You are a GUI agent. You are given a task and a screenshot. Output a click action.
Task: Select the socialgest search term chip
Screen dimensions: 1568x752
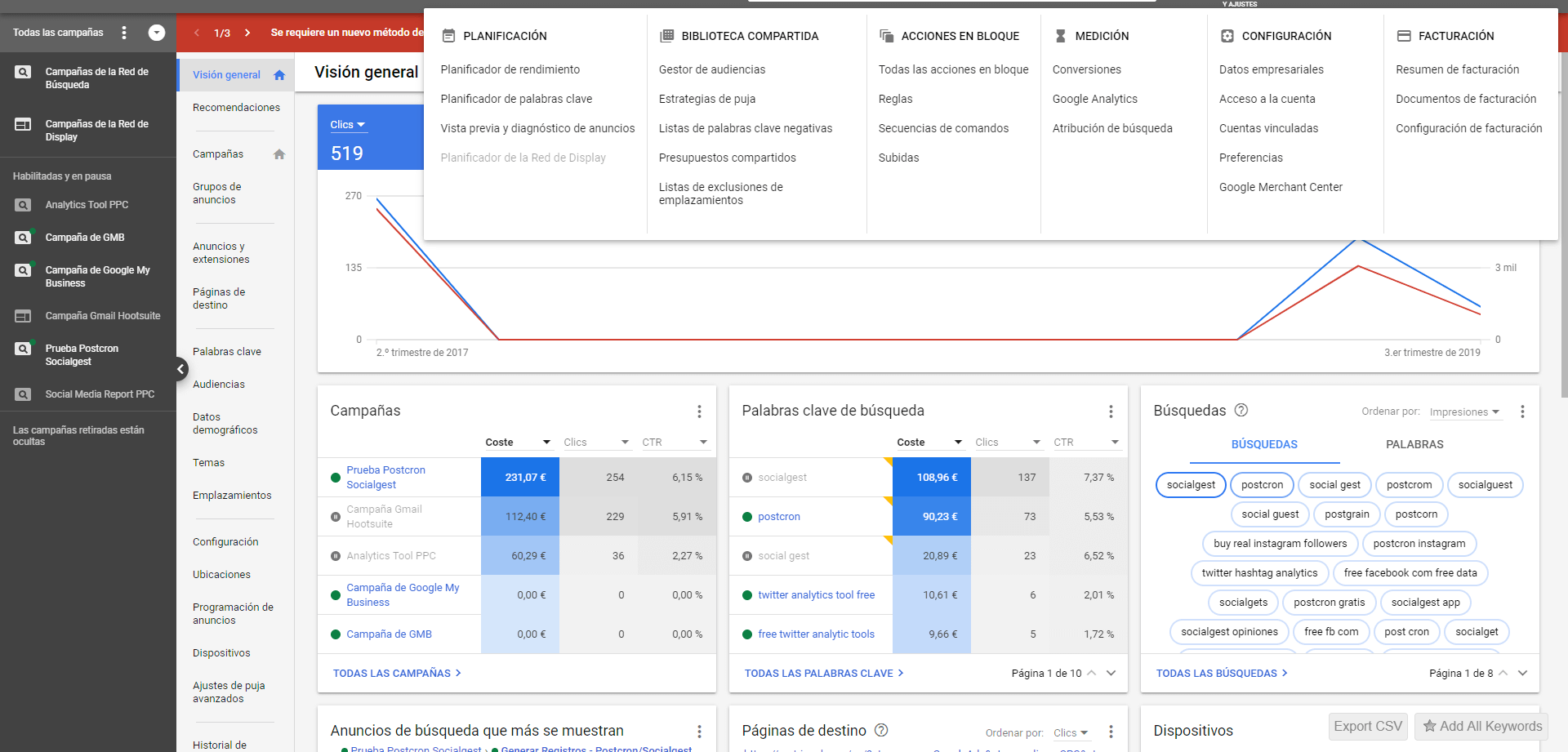coord(1191,485)
